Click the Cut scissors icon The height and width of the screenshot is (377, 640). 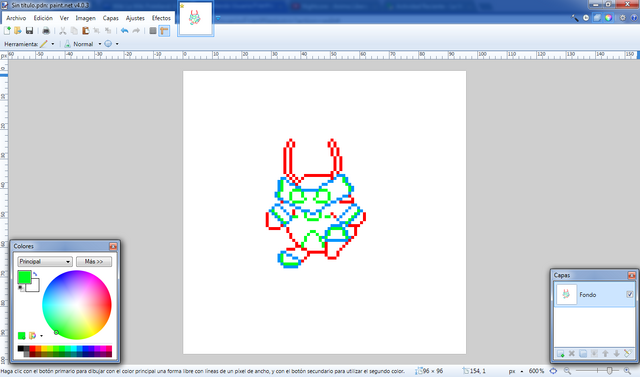62,31
